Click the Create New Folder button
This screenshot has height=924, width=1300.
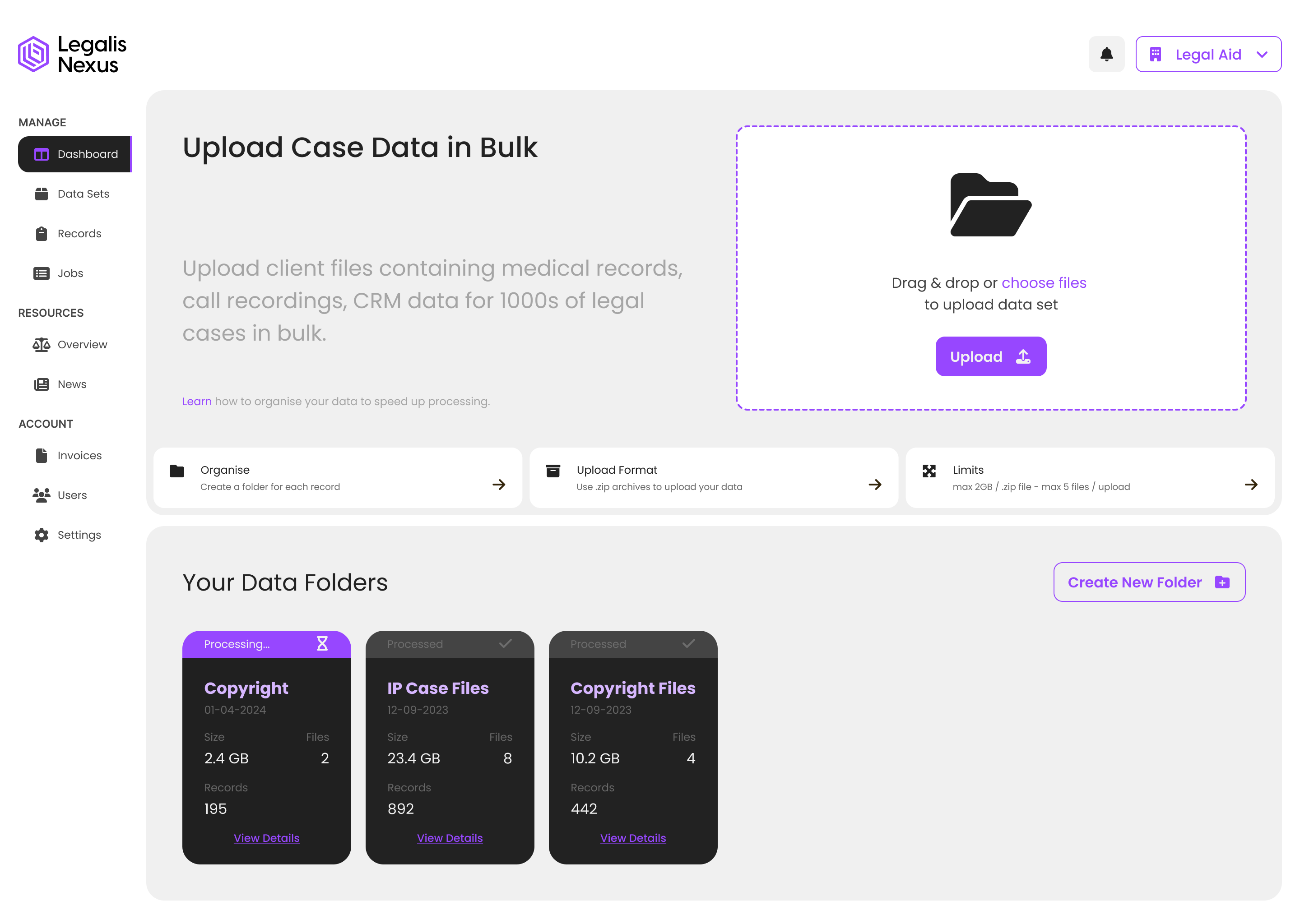coord(1149,582)
